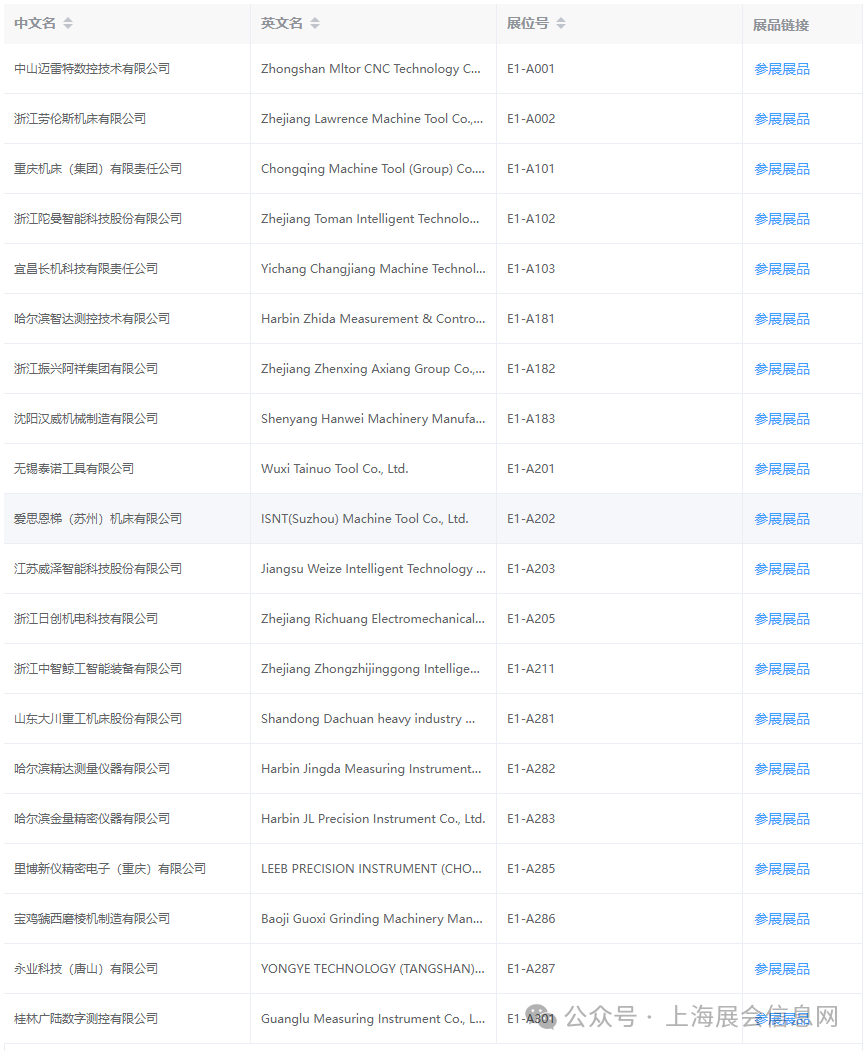The width and height of the screenshot is (866, 1051).
Task: Select 中山迈雷特数控技术有限公司 cell
Action: pos(92,68)
